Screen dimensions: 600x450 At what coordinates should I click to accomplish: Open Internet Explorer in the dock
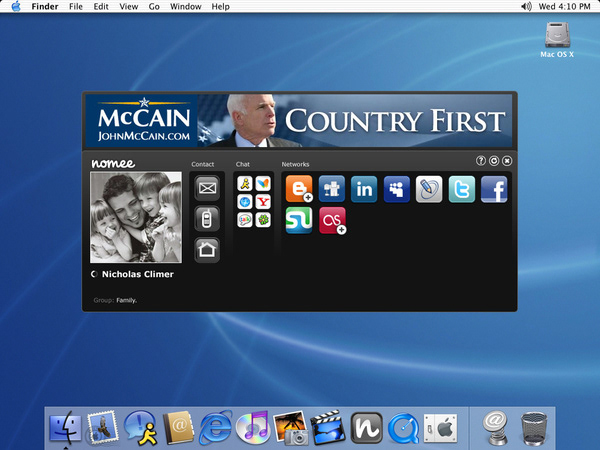pyautogui.click(x=215, y=427)
